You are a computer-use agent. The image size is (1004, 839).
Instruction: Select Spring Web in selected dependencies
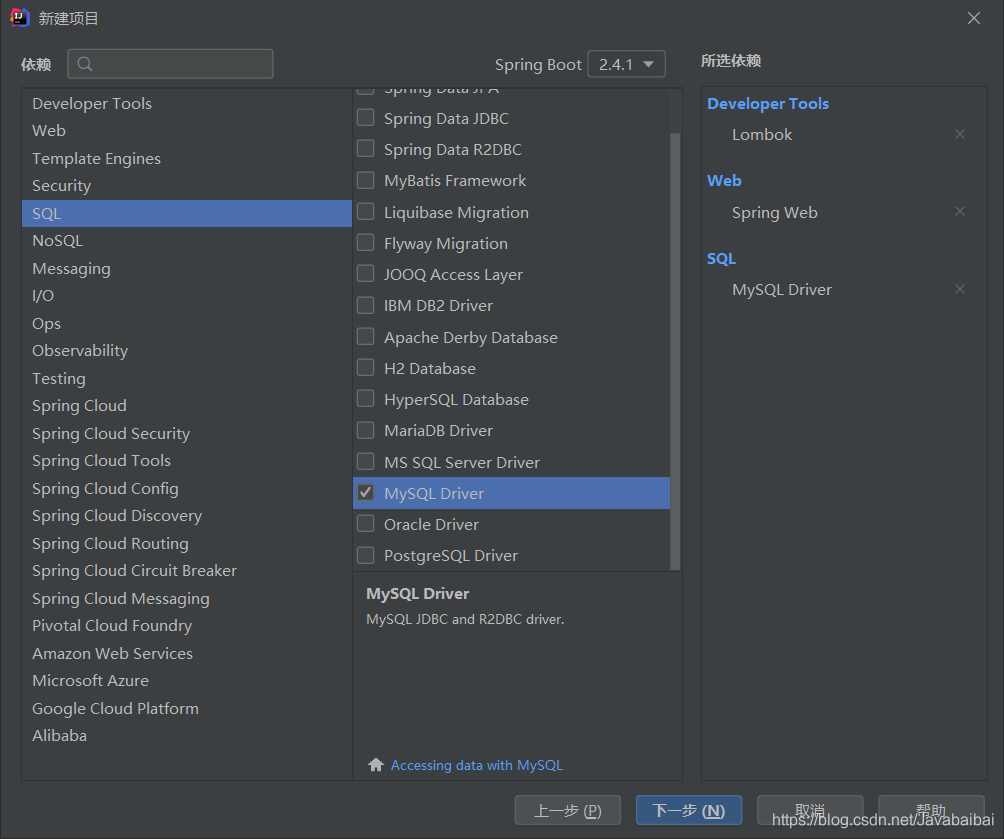click(775, 213)
